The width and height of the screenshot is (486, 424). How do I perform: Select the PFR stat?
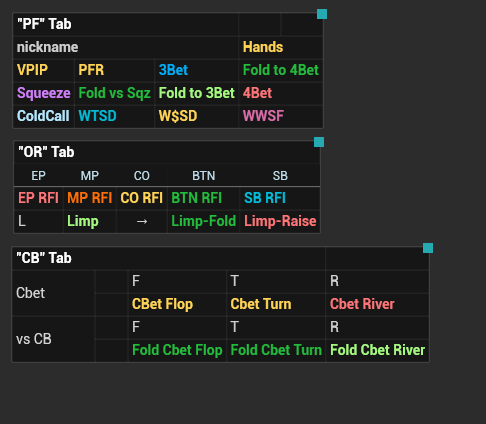click(114, 70)
